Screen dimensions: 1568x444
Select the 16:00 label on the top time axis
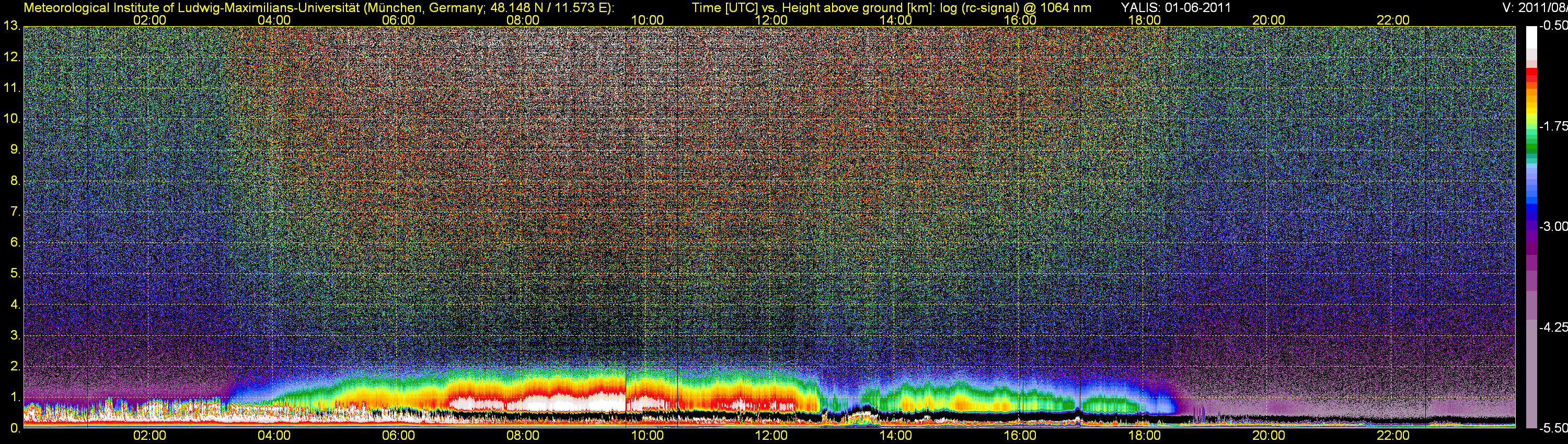pos(1020,20)
